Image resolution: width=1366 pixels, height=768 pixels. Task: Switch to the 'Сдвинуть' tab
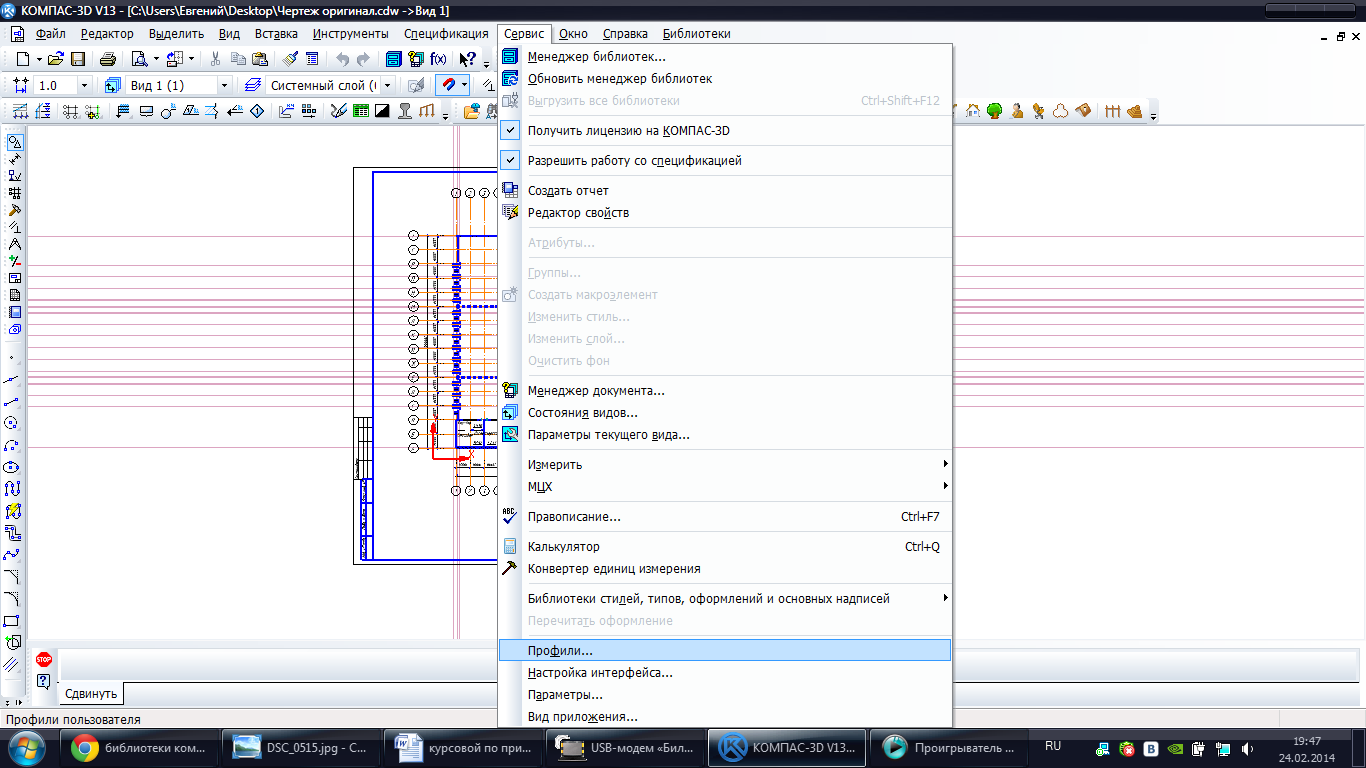coord(92,694)
